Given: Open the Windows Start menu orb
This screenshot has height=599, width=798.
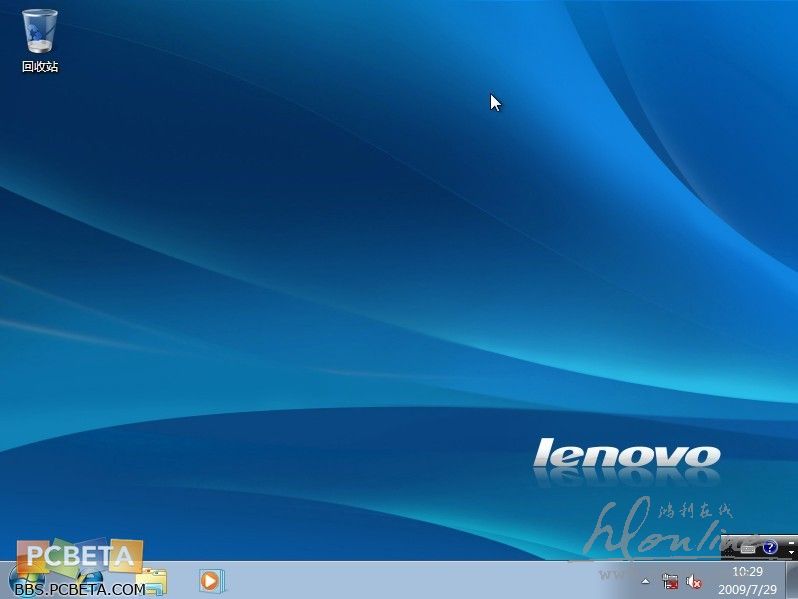Looking at the screenshot, I should [25, 581].
